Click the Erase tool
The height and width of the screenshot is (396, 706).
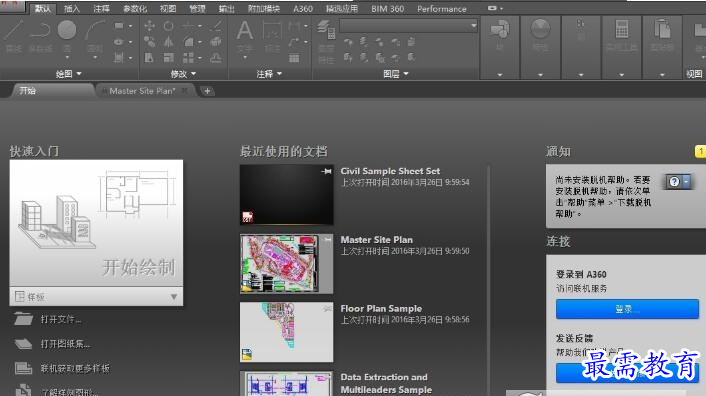pyautogui.click(x=216, y=26)
